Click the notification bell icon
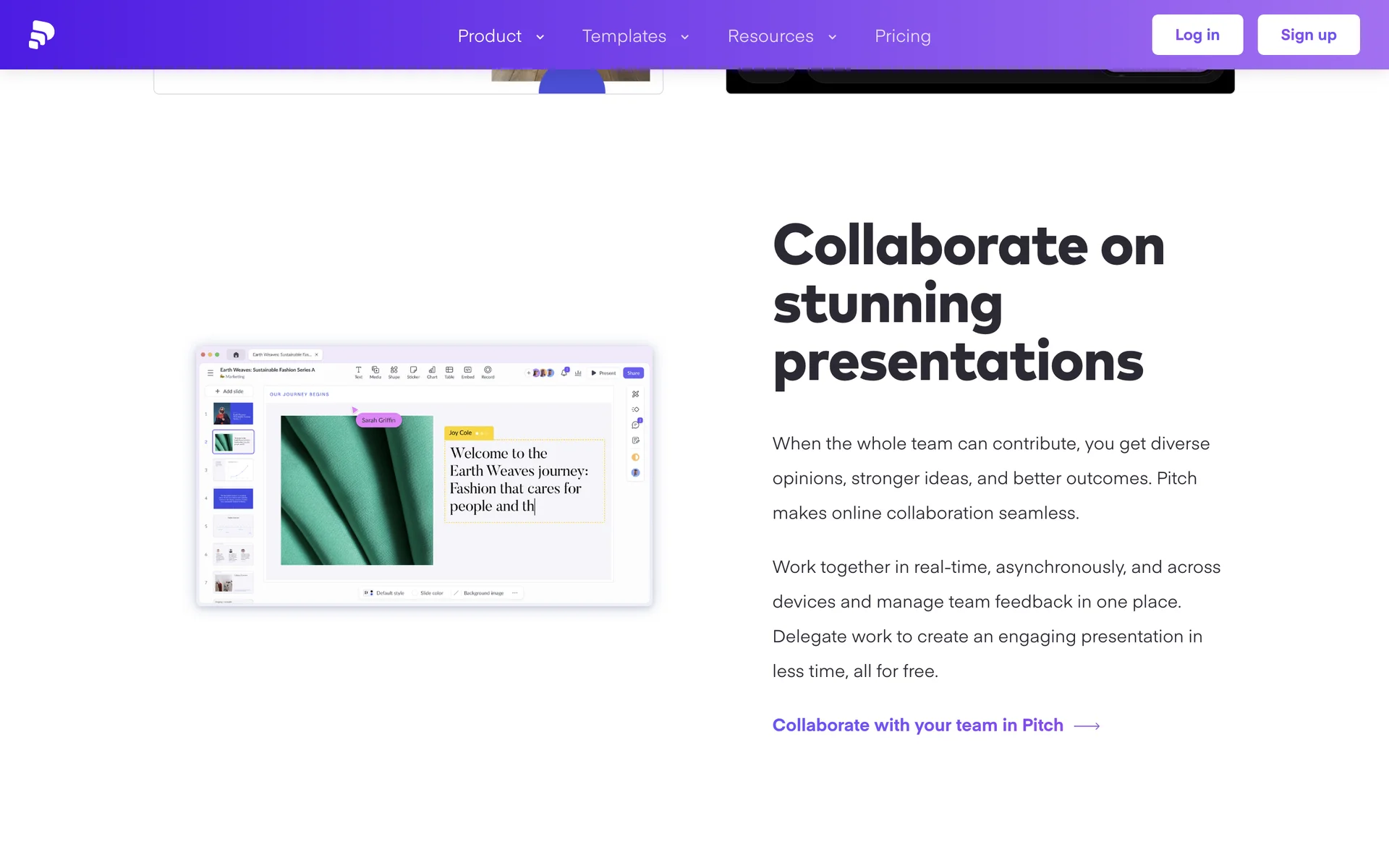 coord(564,373)
